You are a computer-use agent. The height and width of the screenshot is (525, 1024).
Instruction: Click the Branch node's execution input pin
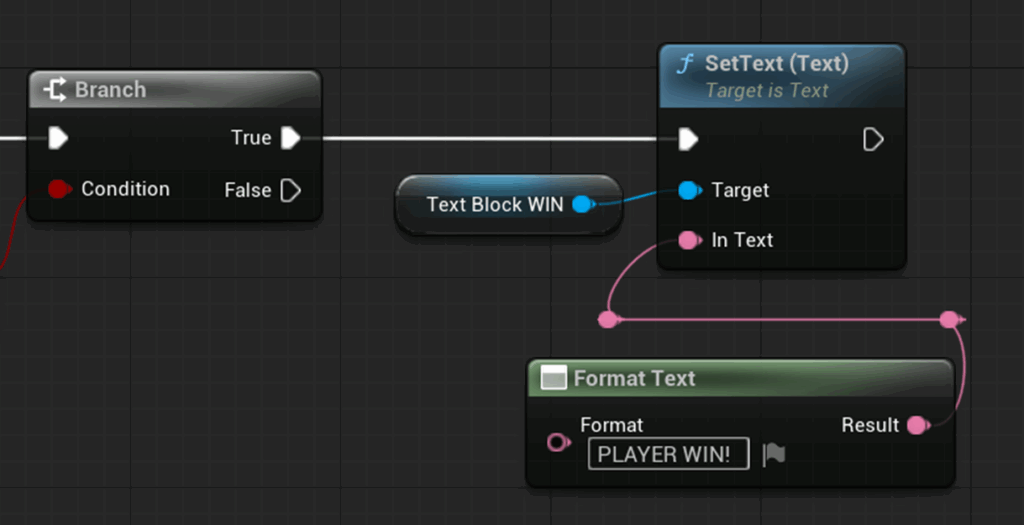(x=58, y=138)
